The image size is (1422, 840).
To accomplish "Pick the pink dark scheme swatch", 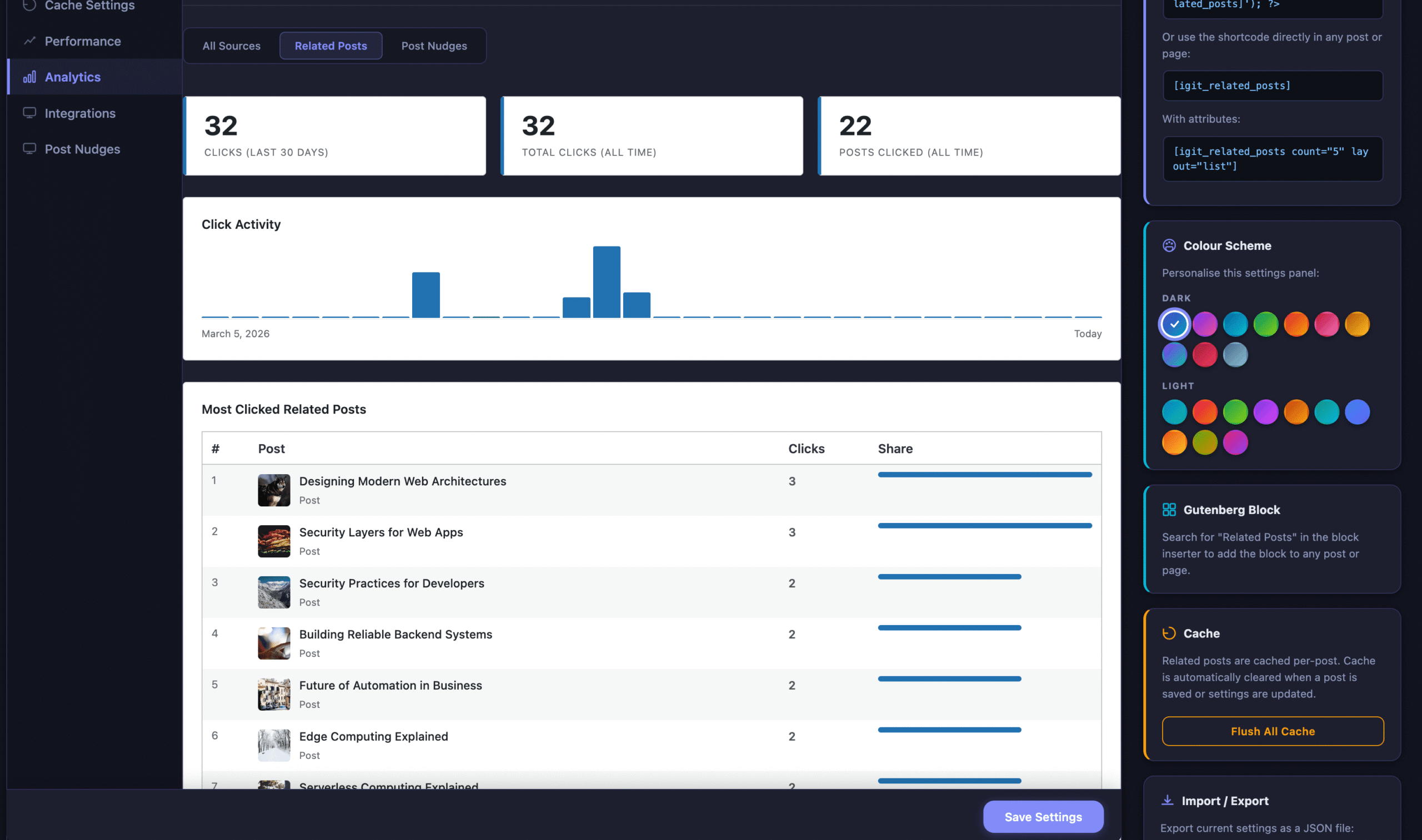I will pyautogui.click(x=1326, y=324).
